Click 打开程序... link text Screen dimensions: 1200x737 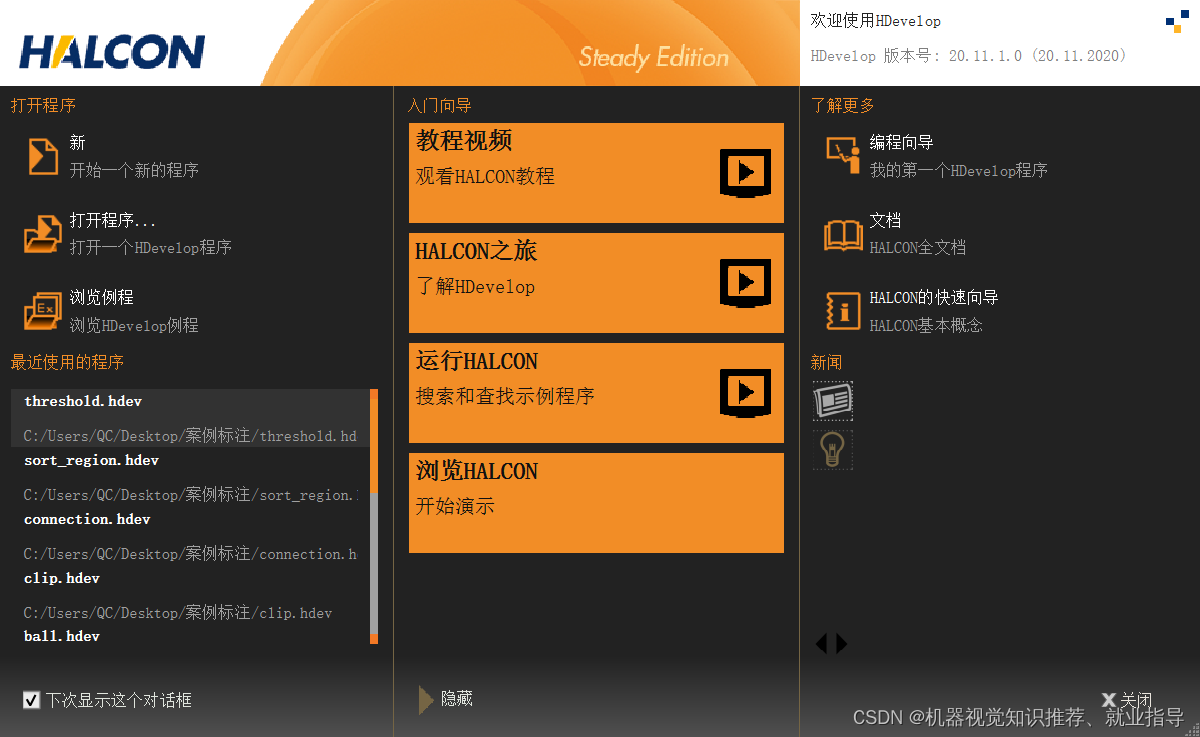coord(113,221)
